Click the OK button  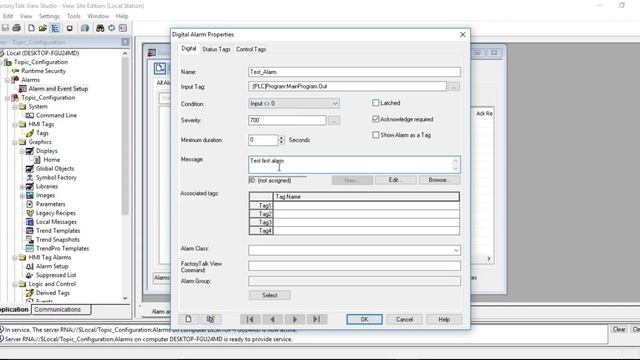(x=364, y=319)
